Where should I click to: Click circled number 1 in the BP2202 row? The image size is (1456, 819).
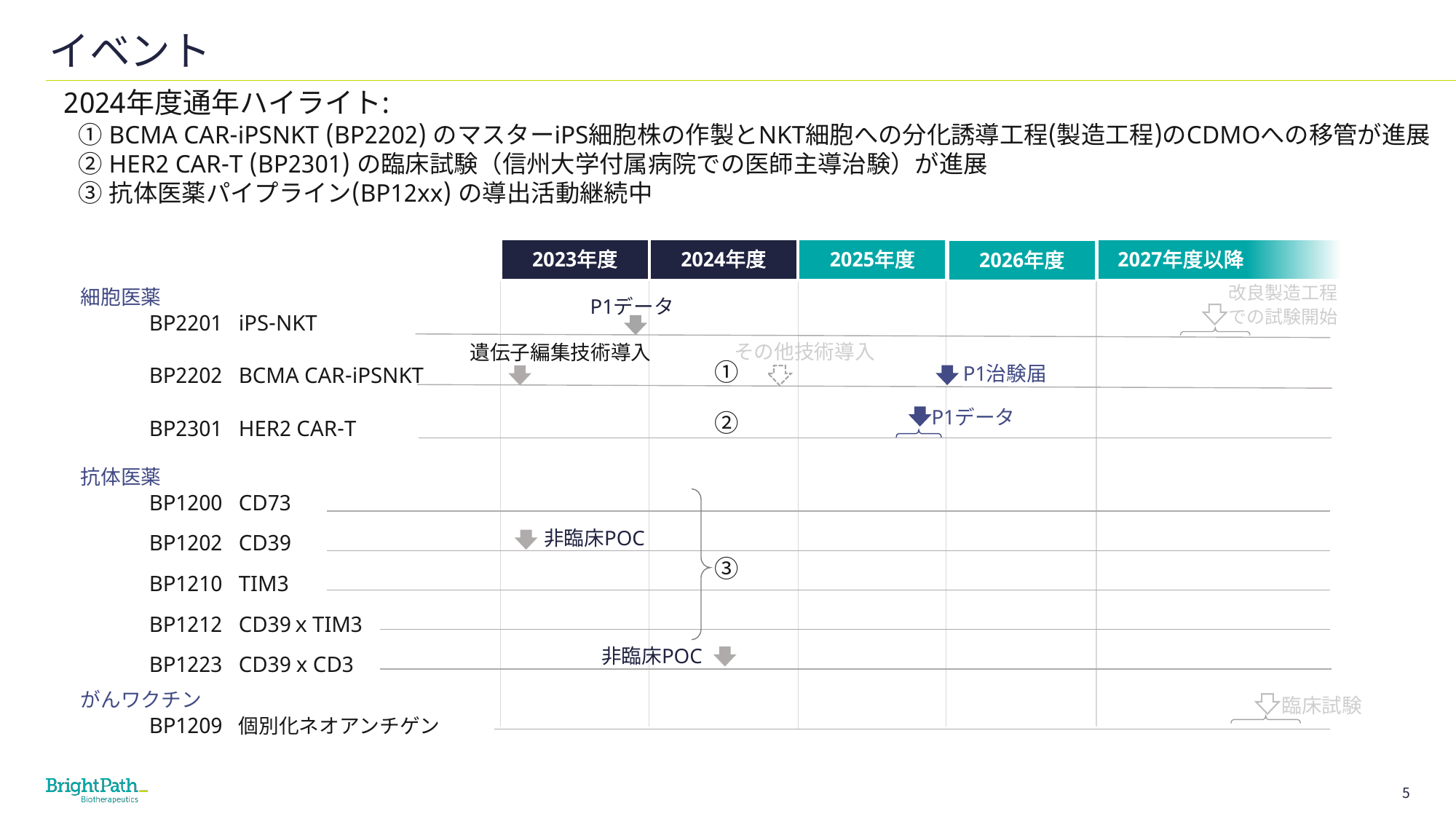tap(726, 372)
